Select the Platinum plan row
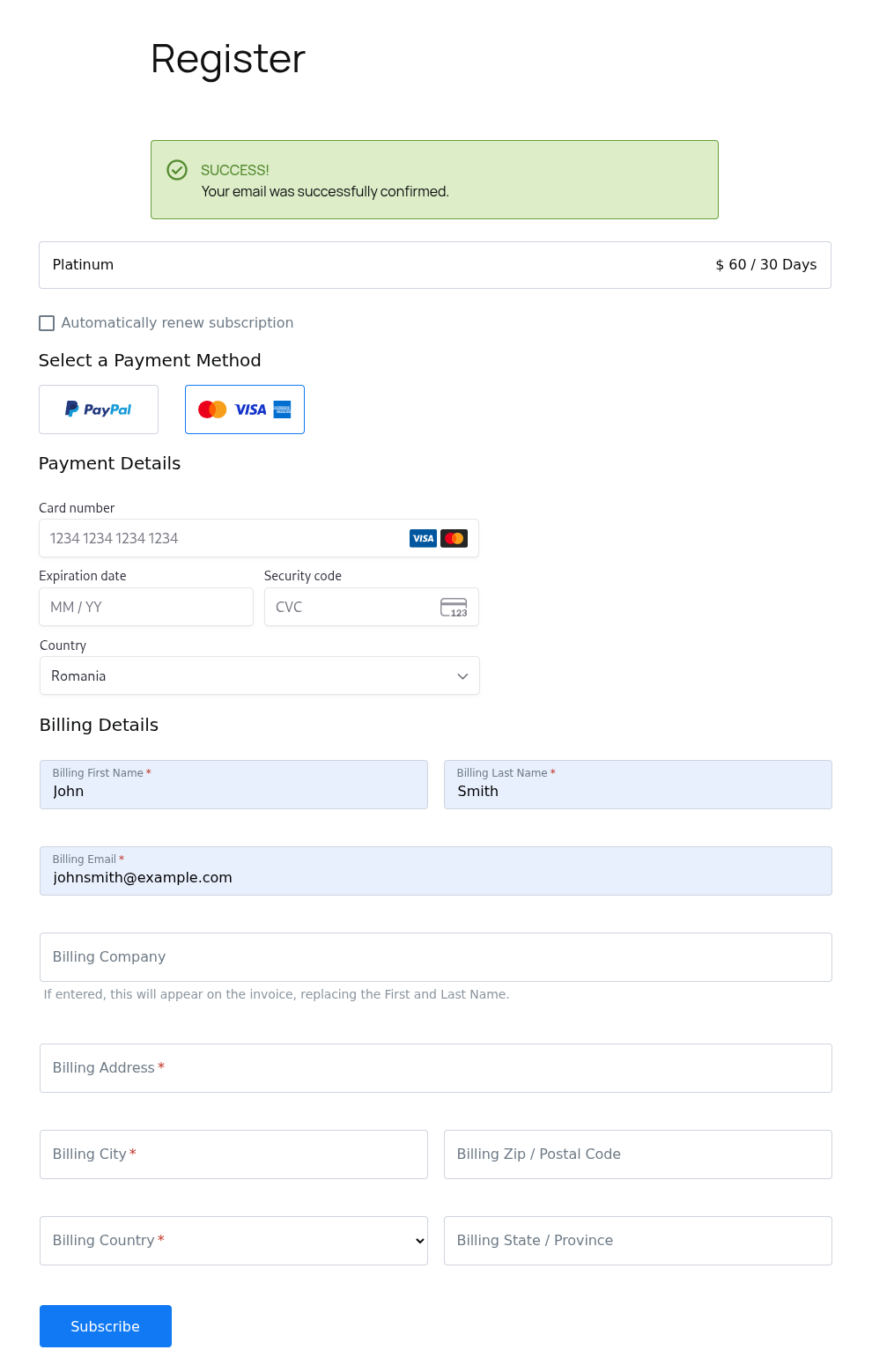This screenshot has height=1372, width=872. (434, 264)
